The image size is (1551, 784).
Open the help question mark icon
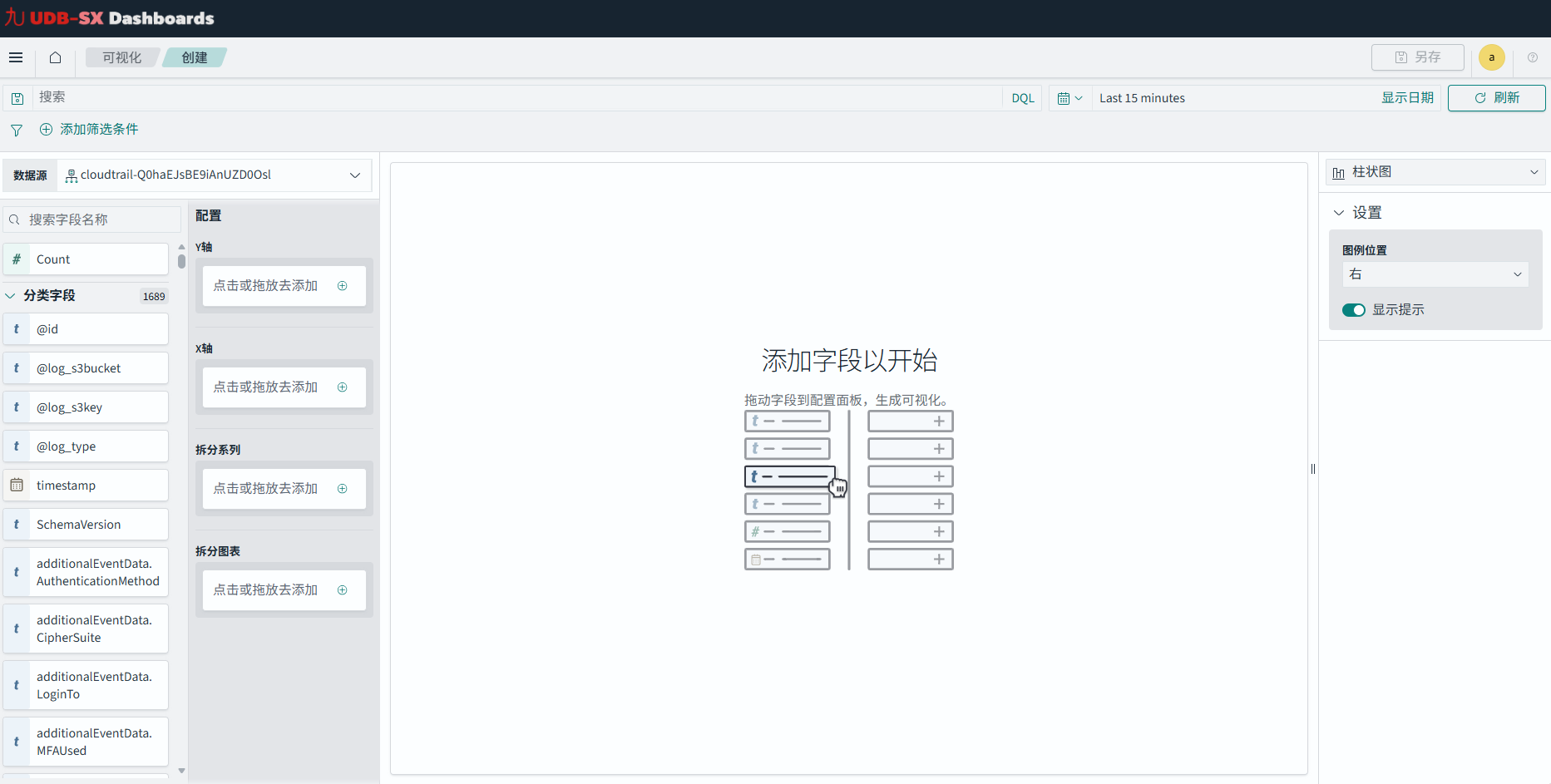(1532, 57)
